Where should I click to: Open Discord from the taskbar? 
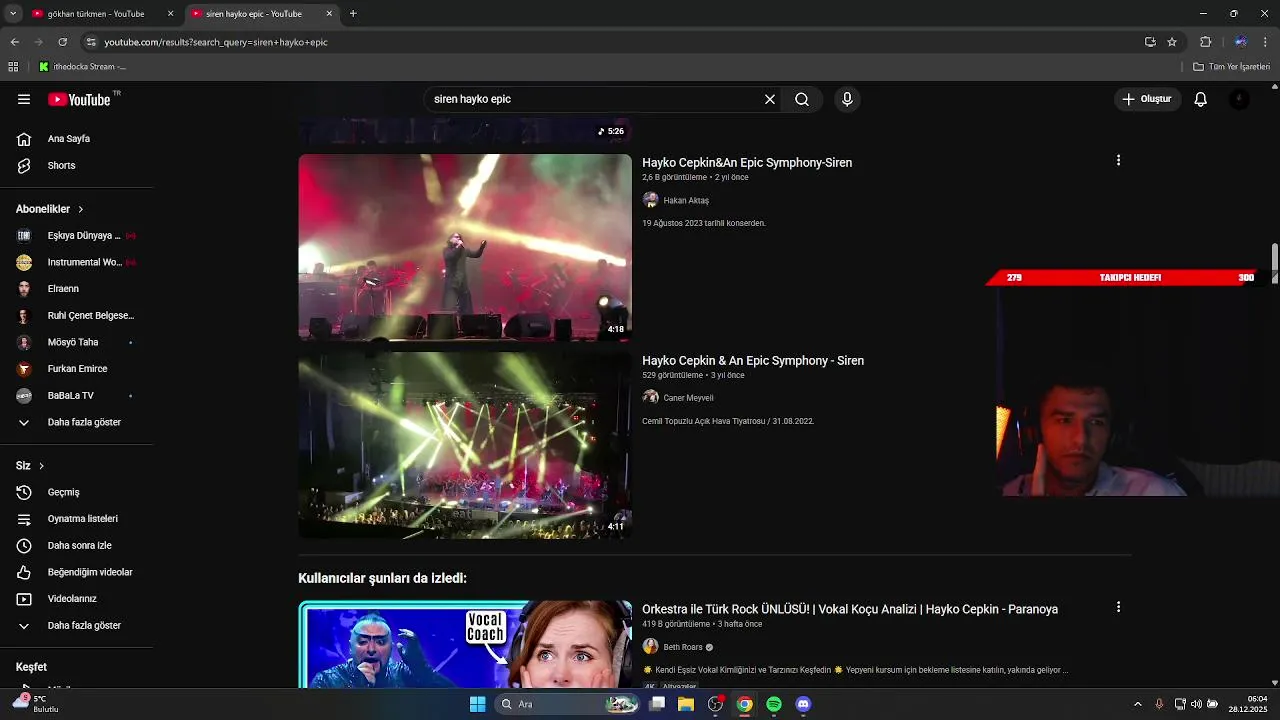tap(803, 704)
